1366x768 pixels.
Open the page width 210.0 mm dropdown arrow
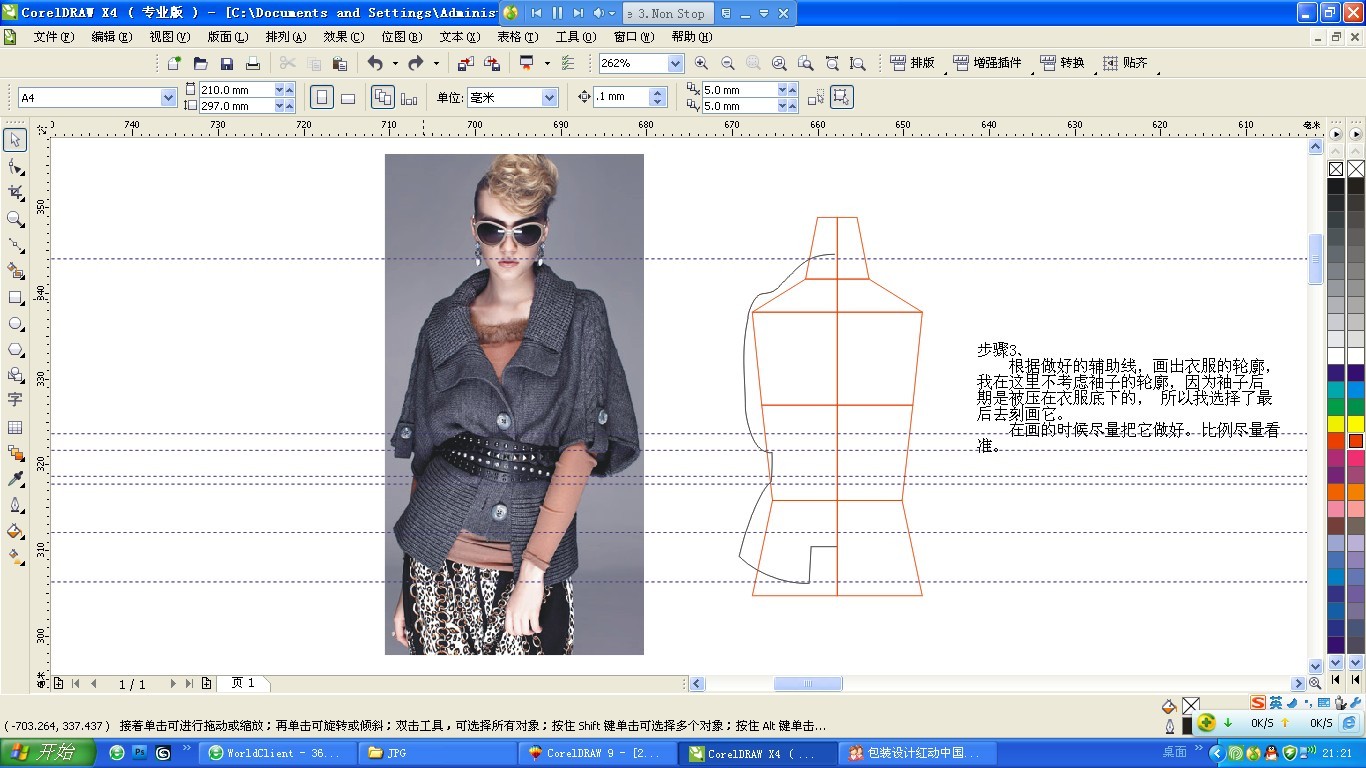tap(280, 89)
